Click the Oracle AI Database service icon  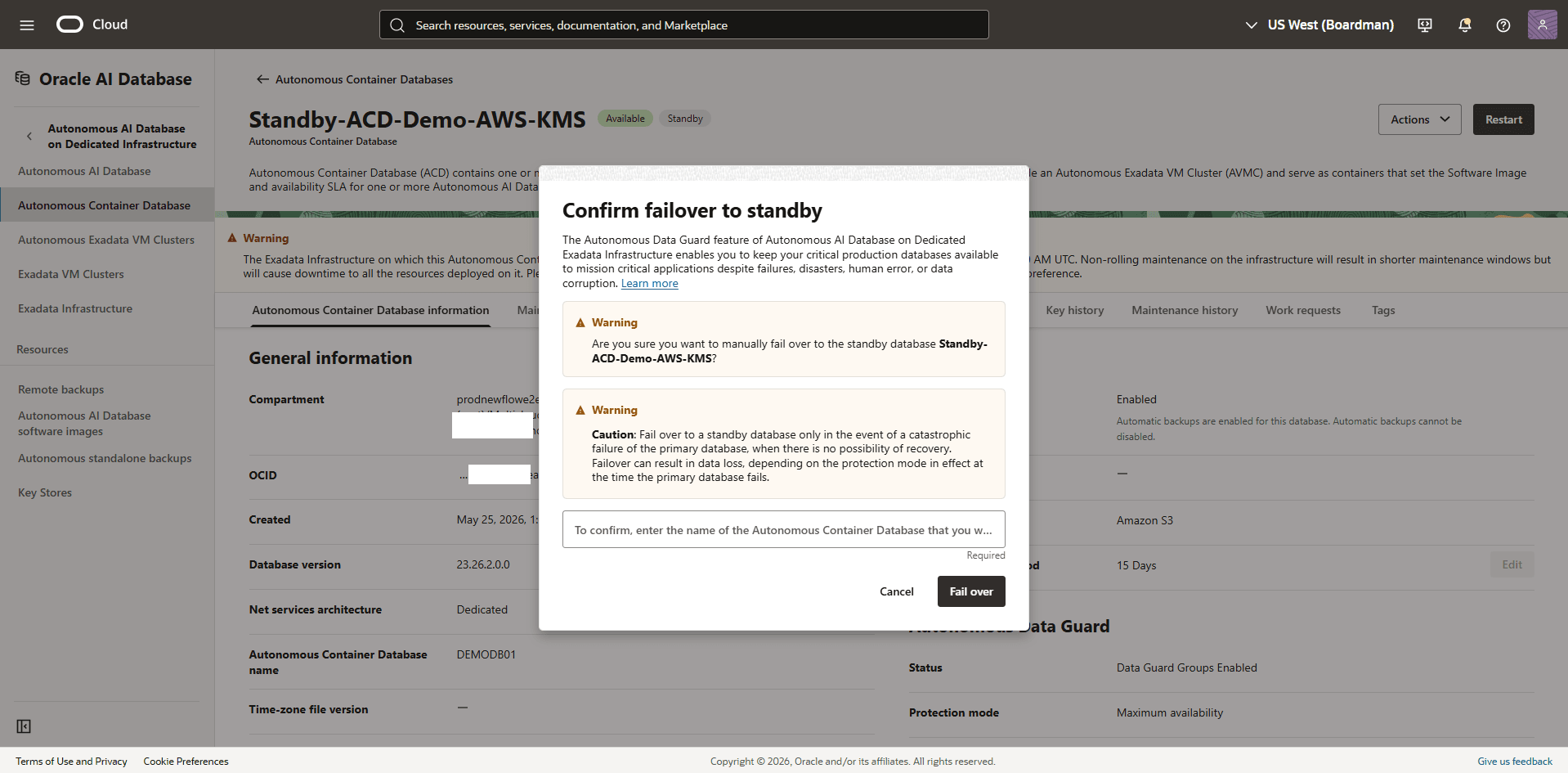click(x=23, y=79)
